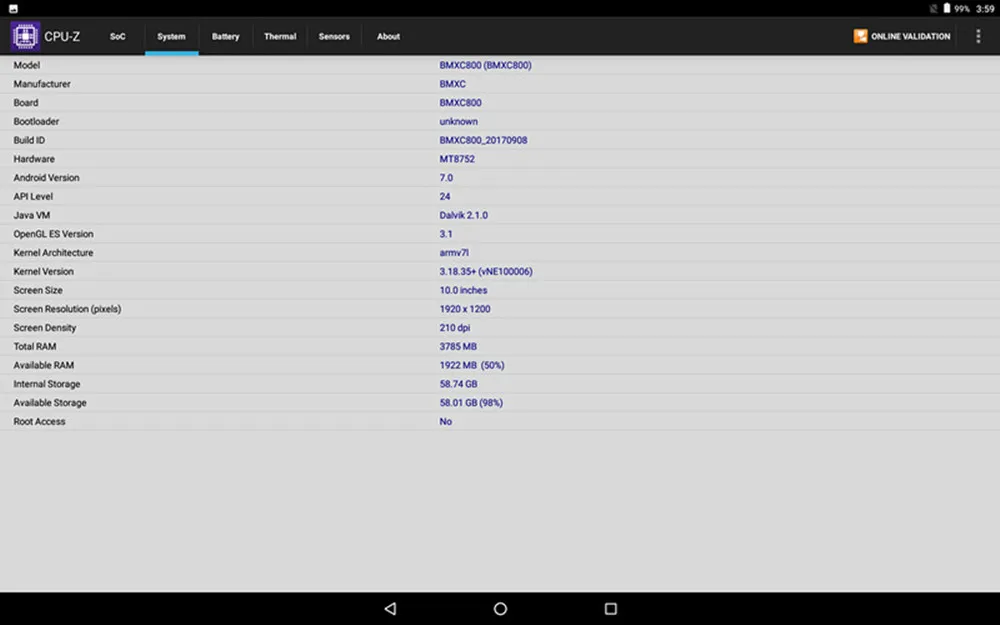Tap Kernel Version value 3.18.35+ (vNE100006)
The image size is (1000, 625).
(486, 272)
